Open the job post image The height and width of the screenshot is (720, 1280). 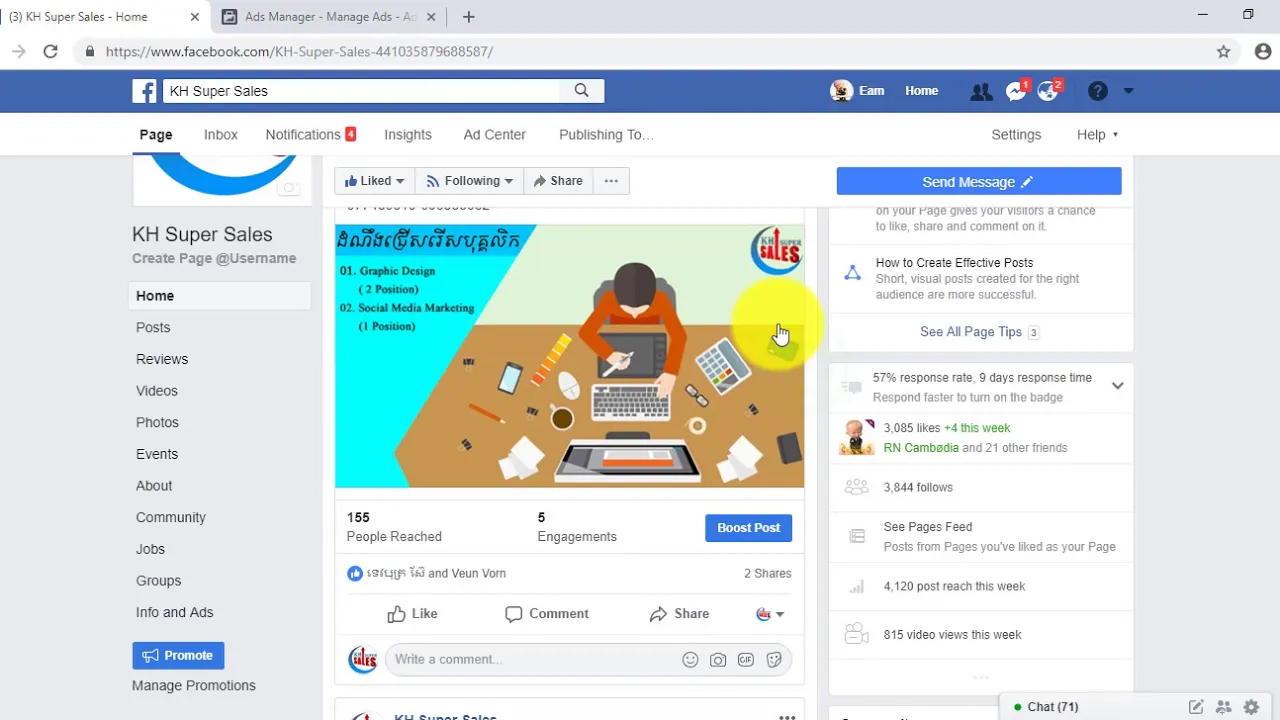(569, 356)
